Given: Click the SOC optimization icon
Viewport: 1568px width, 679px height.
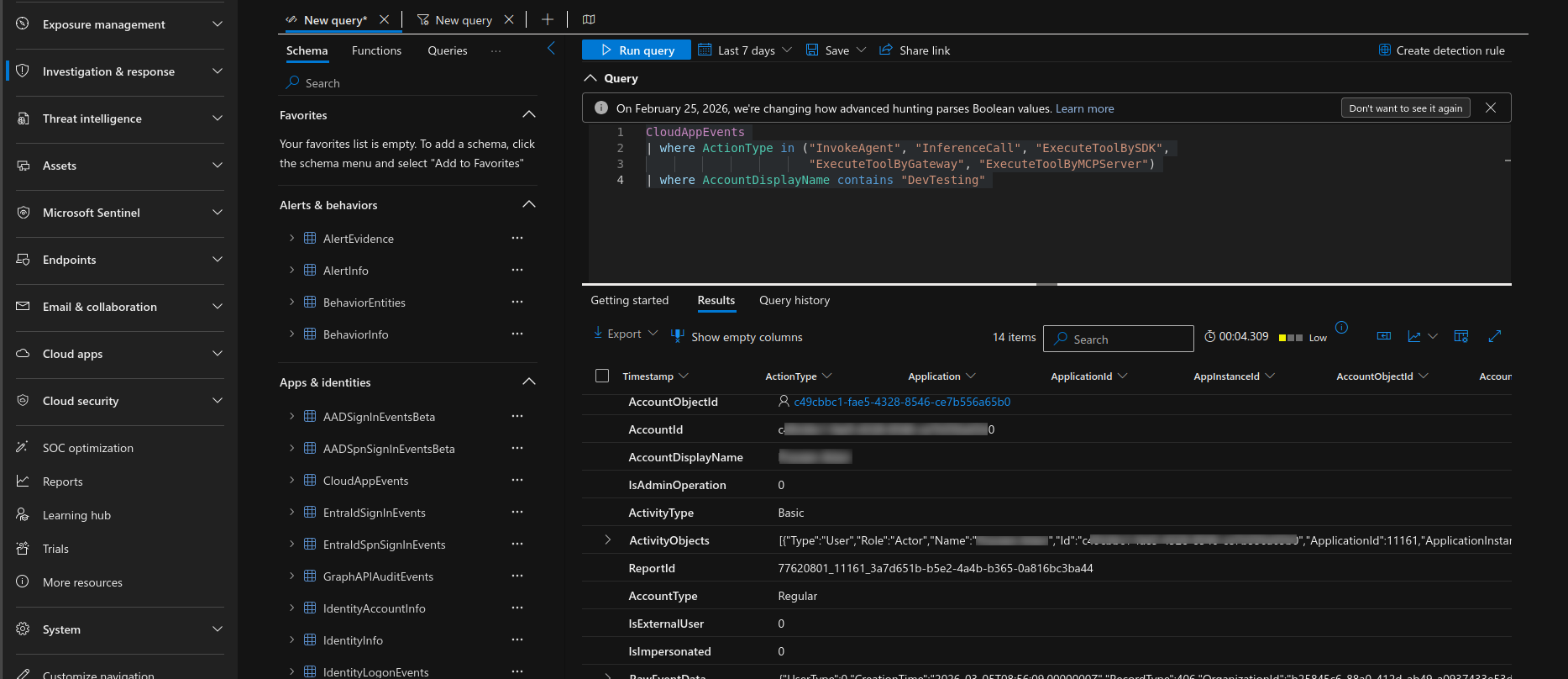Looking at the screenshot, I should coord(23,448).
